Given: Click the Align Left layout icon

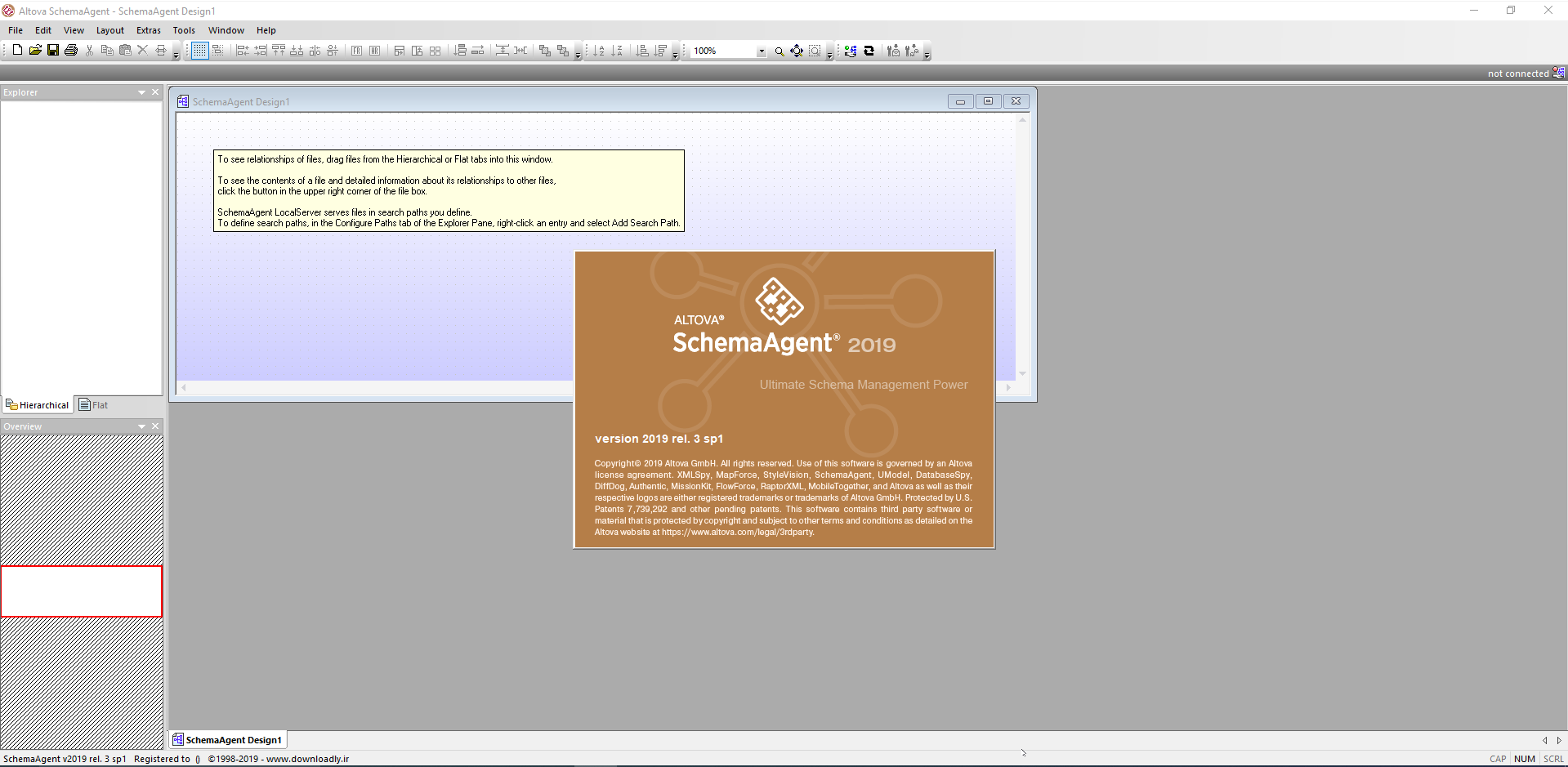Looking at the screenshot, I should pos(243,51).
